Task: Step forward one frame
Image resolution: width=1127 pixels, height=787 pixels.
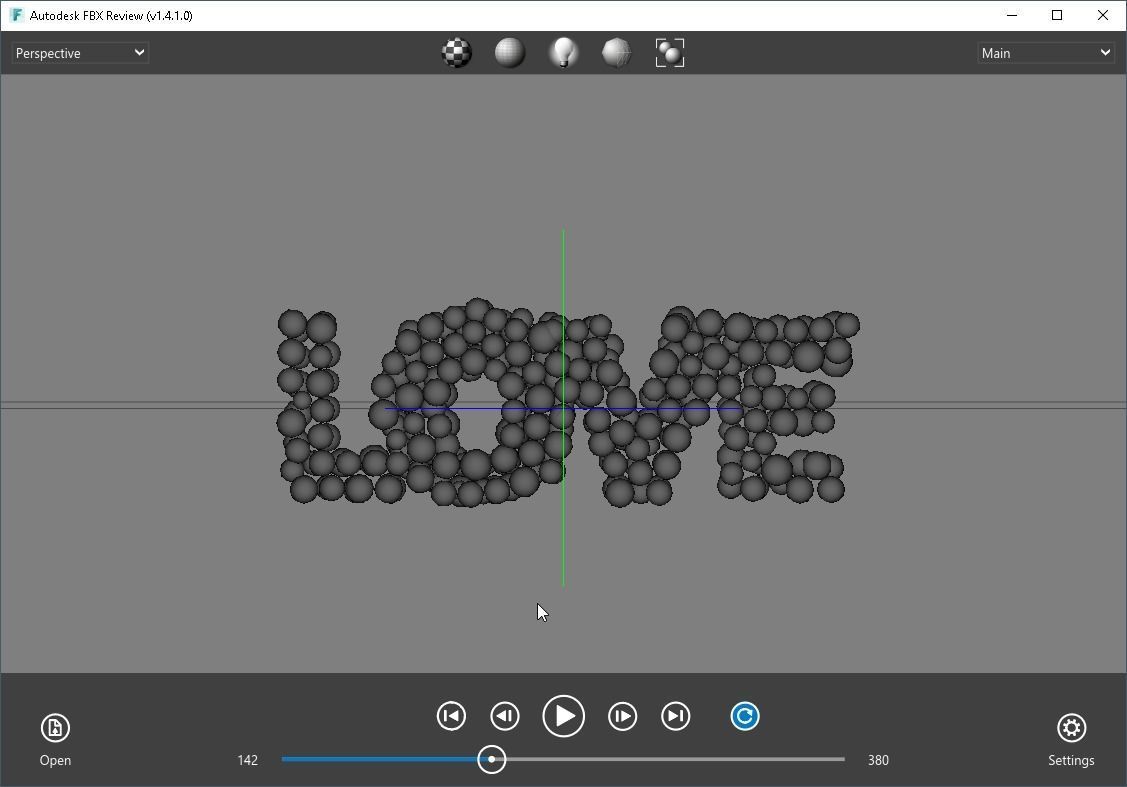Action: (x=622, y=716)
